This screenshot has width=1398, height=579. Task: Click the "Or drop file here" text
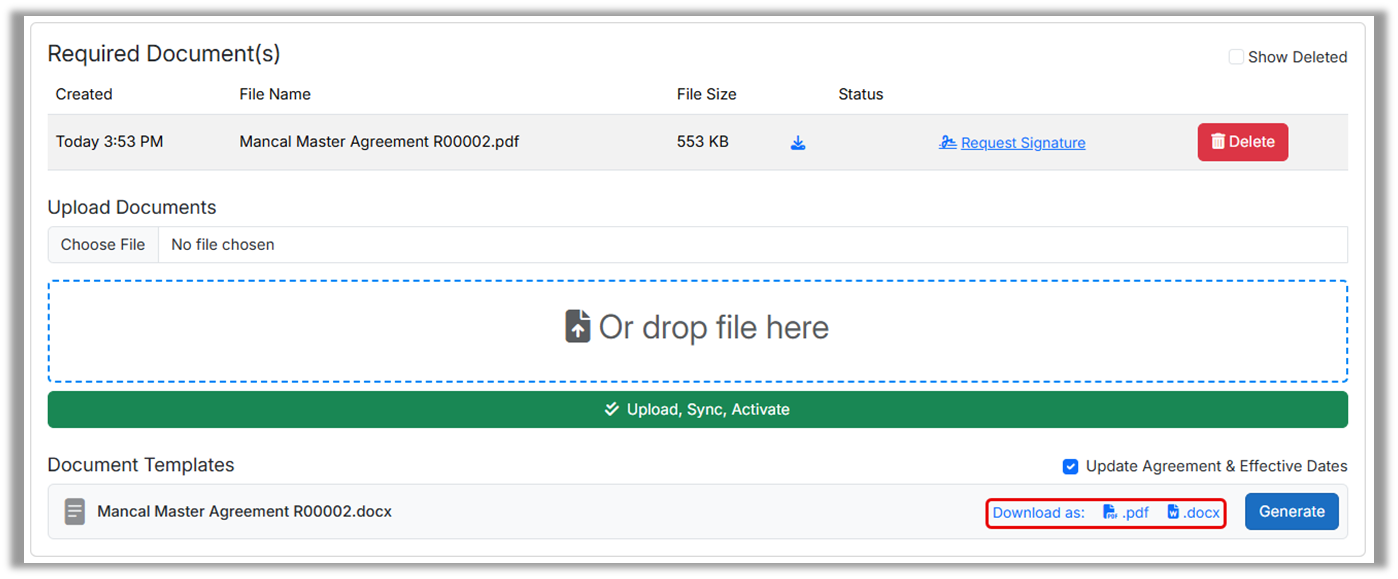[714, 327]
